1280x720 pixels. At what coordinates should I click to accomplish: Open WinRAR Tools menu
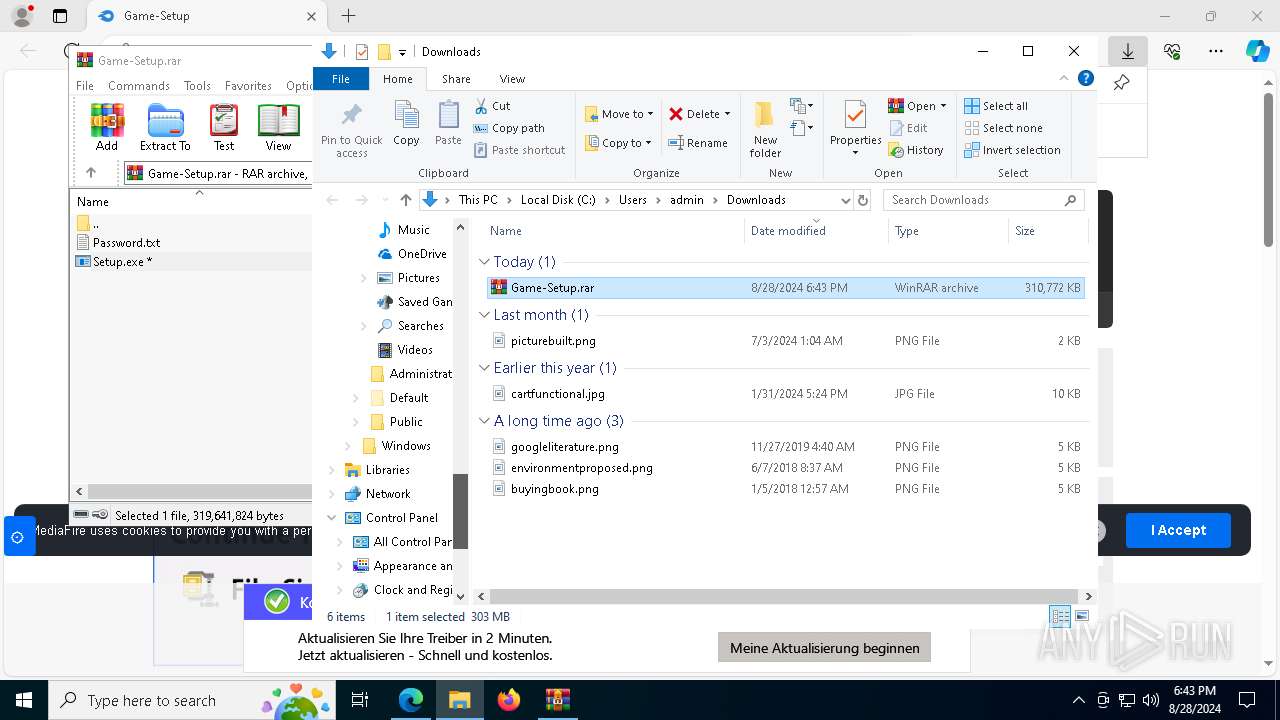(x=197, y=86)
